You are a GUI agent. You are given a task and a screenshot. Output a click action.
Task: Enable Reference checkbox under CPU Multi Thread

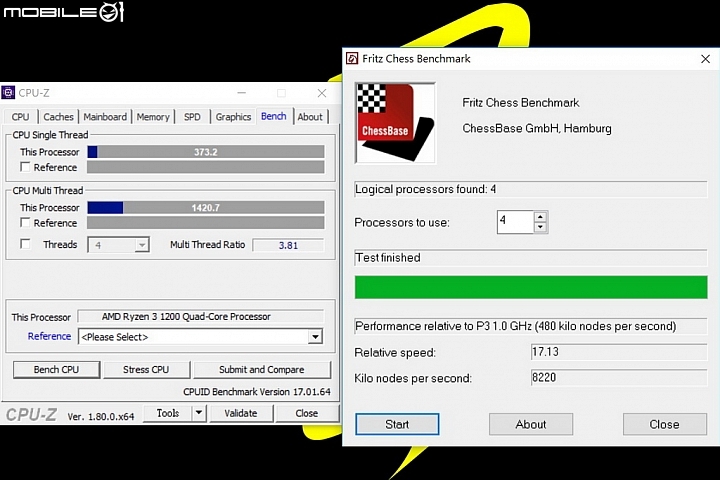coord(25,223)
